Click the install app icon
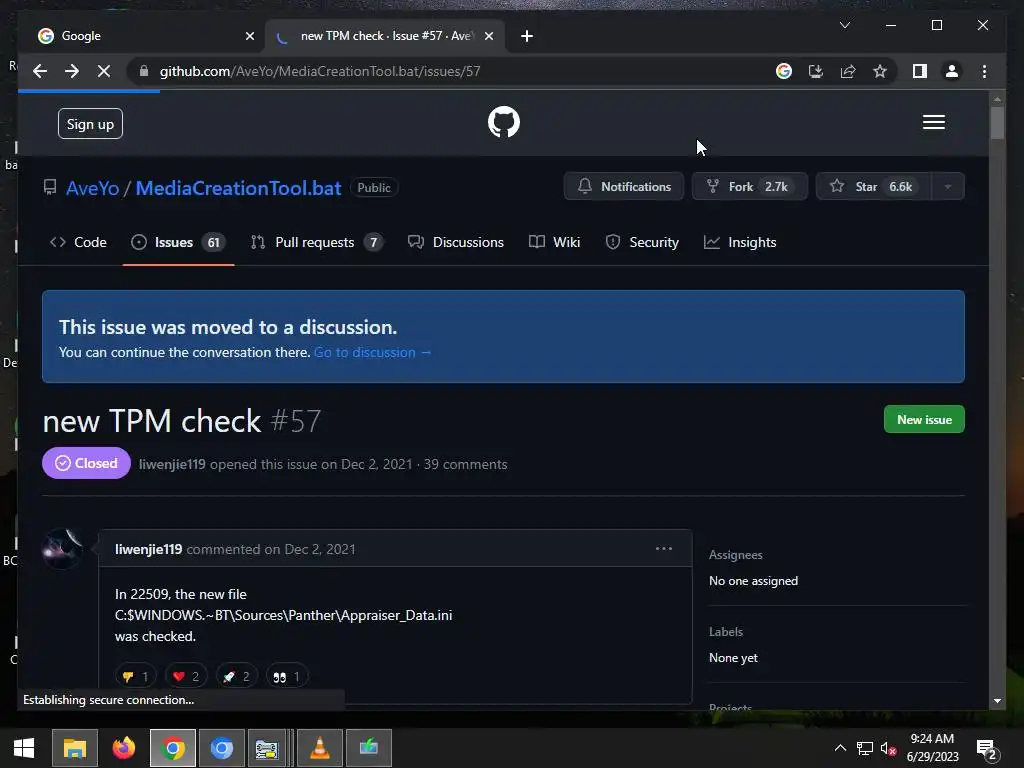Screen dimensions: 1024x768 point(816,71)
